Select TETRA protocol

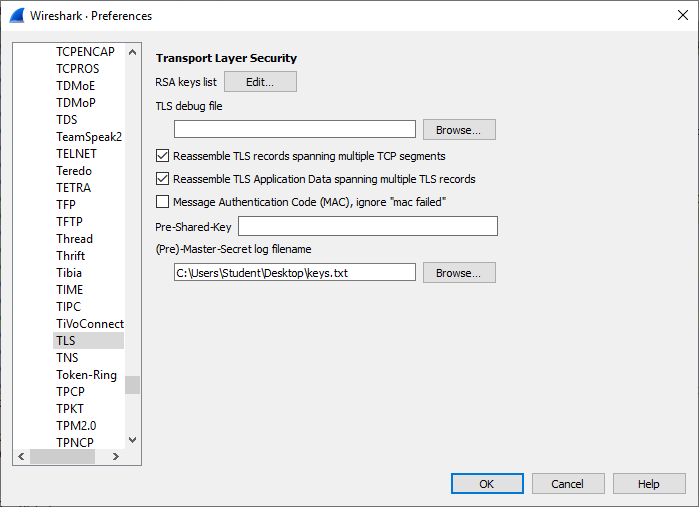[x=74, y=188]
